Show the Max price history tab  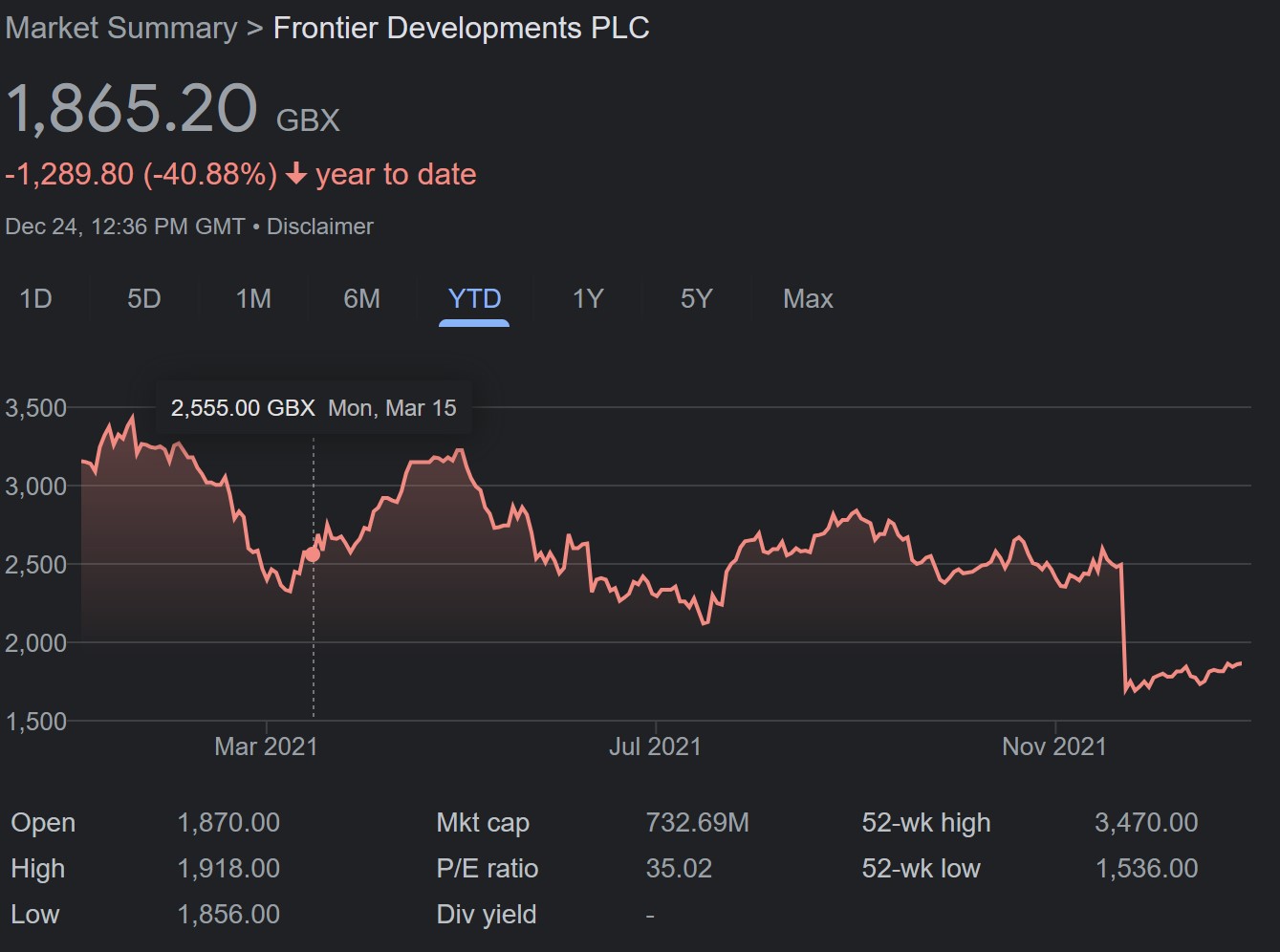(808, 299)
